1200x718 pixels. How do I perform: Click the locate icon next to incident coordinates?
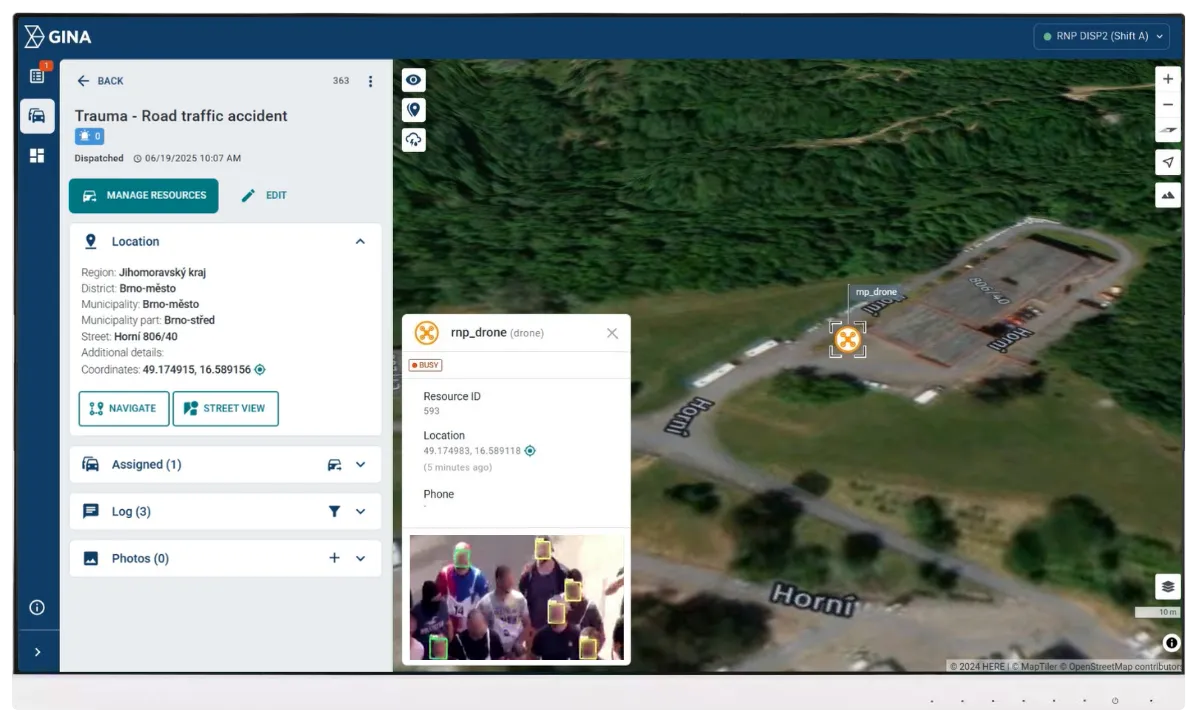[259, 369]
